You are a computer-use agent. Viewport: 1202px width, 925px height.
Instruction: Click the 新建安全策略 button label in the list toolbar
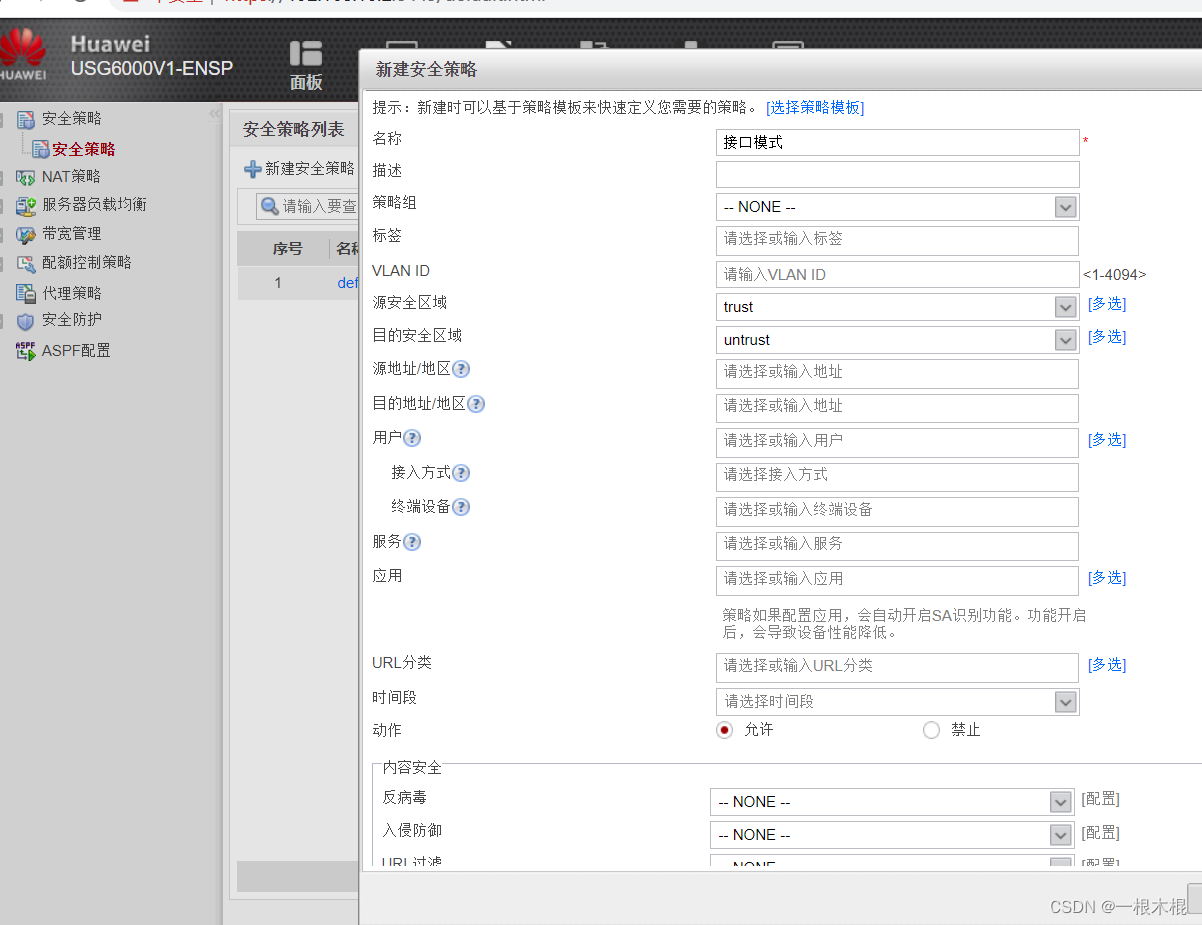click(x=310, y=169)
